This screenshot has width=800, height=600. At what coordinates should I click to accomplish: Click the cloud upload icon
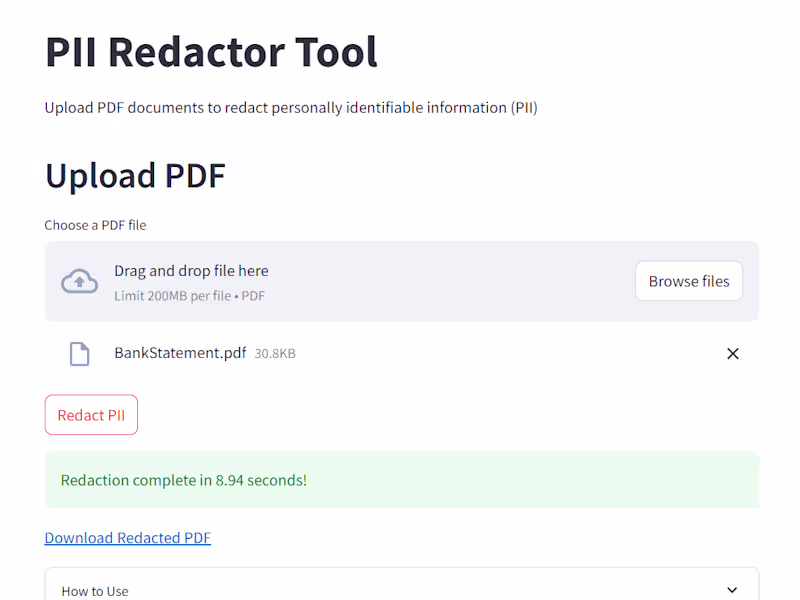(x=80, y=281)
